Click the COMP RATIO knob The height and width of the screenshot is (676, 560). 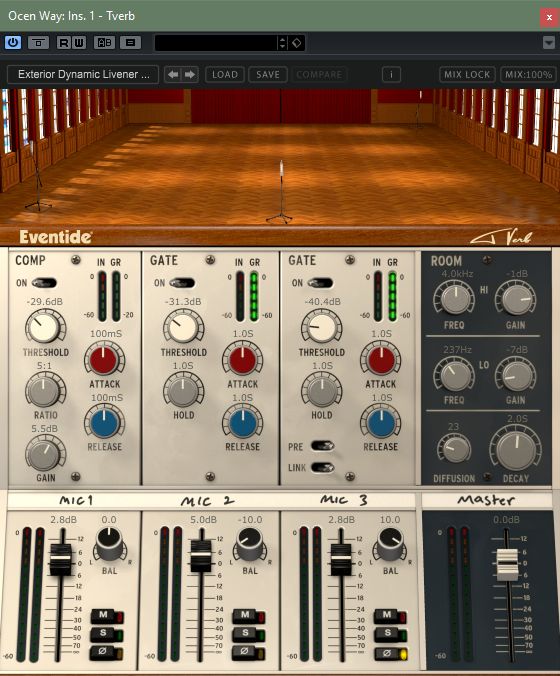click(45, 391)
